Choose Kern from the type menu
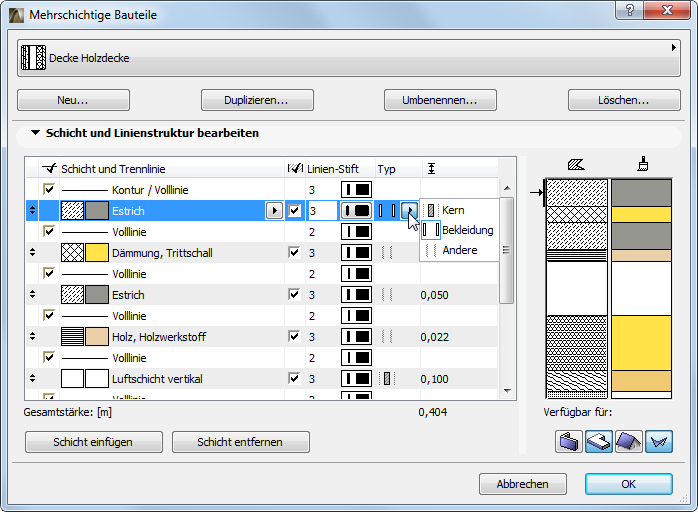Image resolution: width=698 pixels, height=512 pixels. click(459, 210)
